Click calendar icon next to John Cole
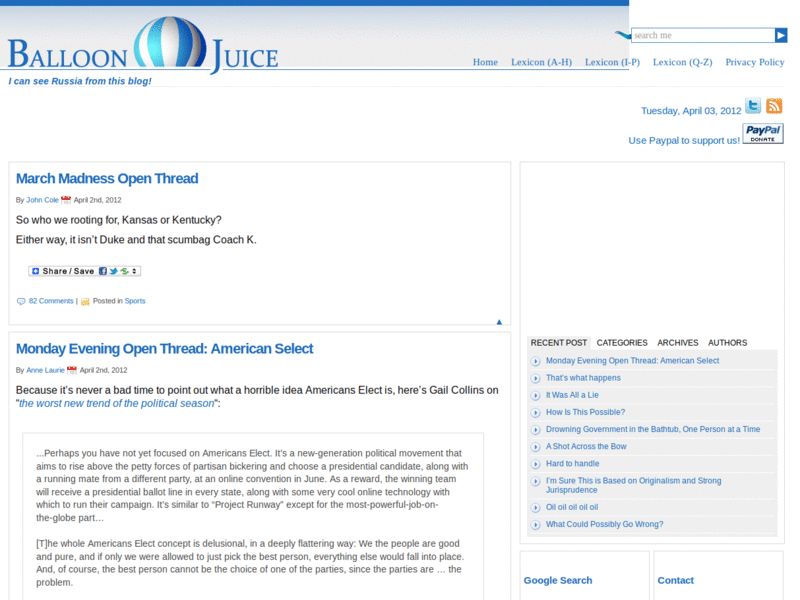The width and height of the screenshot is (800, 600). [x=66, y=200]
